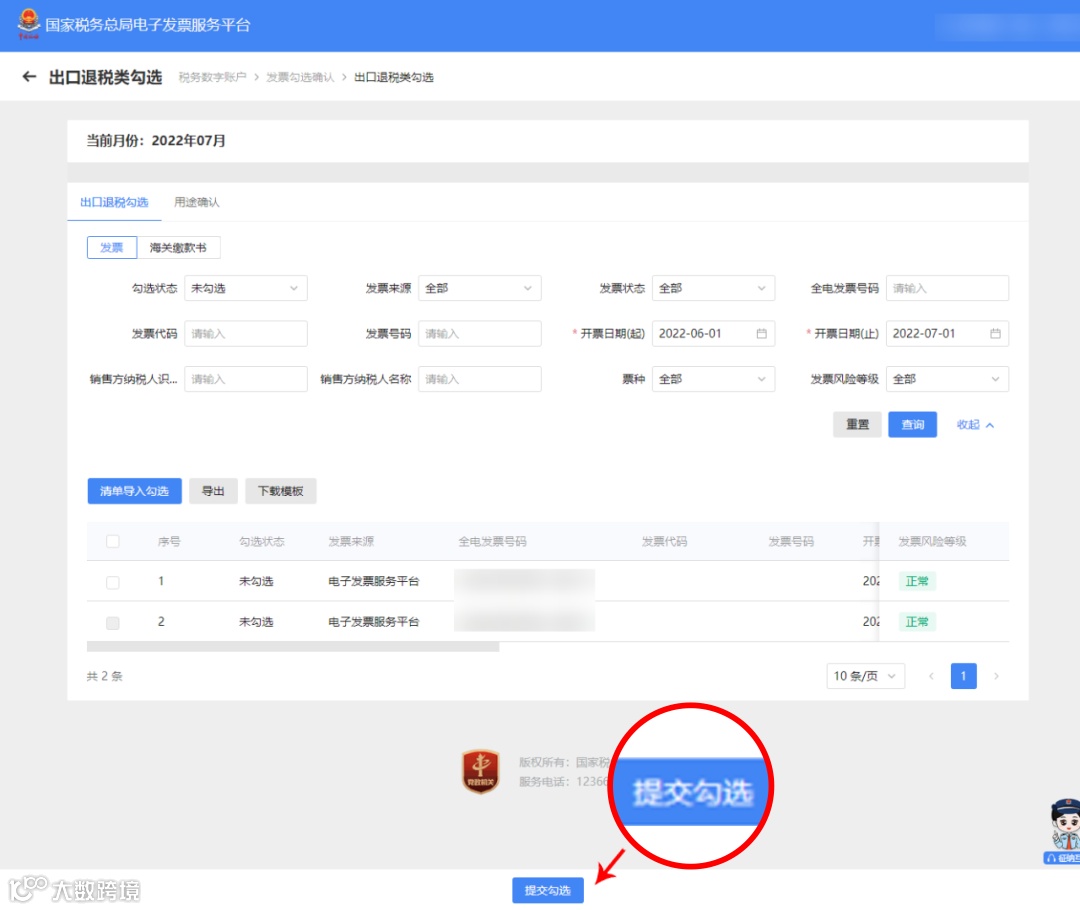Open the 征纳互动 assistant mascot
Screen dimensions: 1080x910
point(1064,830)
